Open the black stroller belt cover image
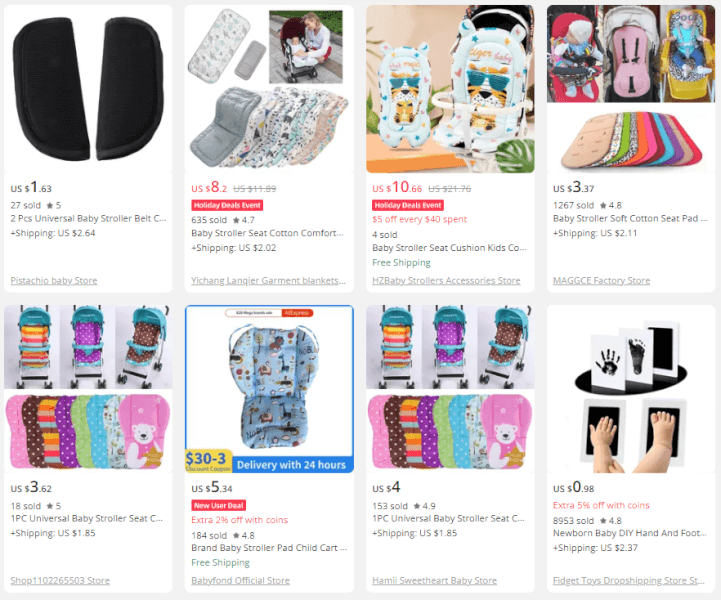This screenshot has width=721, height=600. pyautogui.click(x=88, y=89)
